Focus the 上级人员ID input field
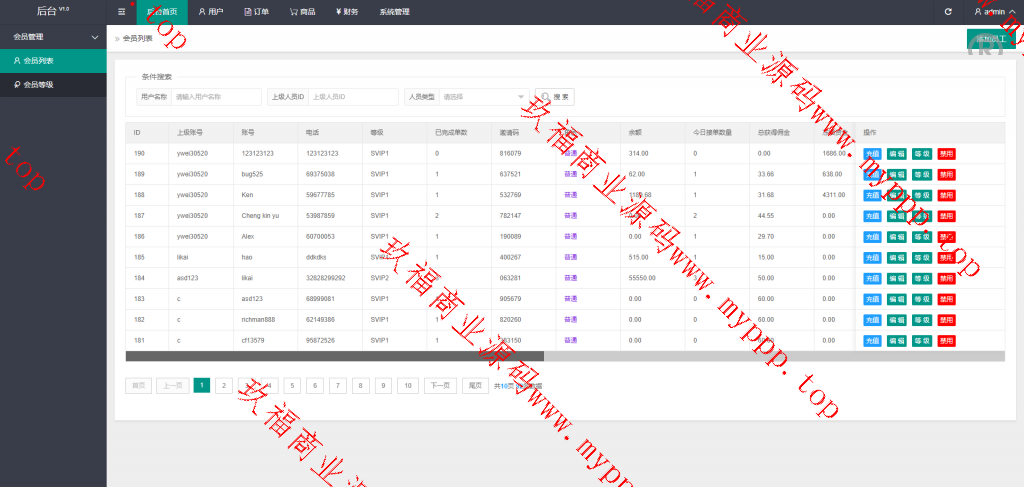 pos(353,97)
